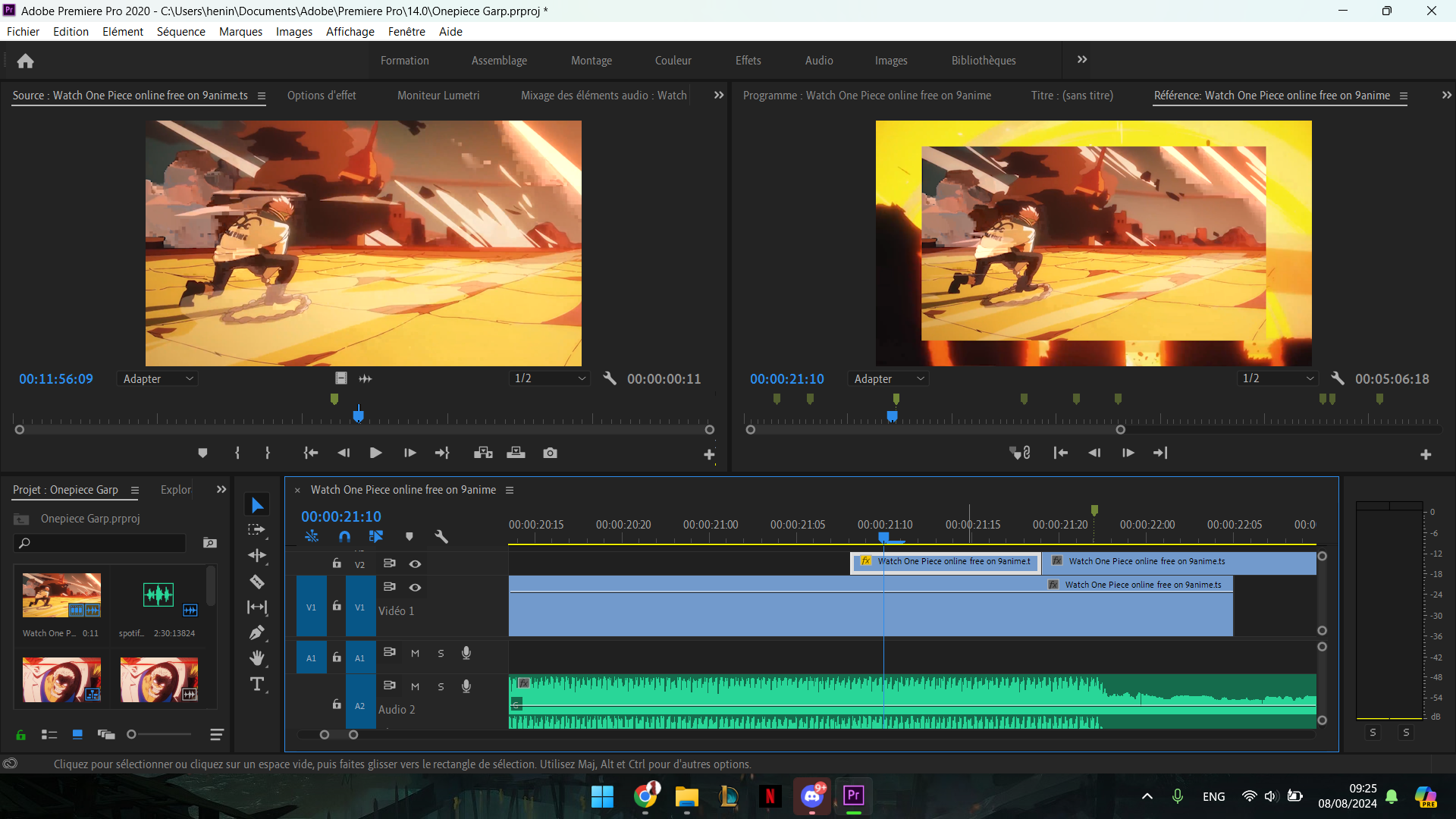Viewport: 1456px width, 819px height.
Task: Enable voice-over record on A1
Action: coord(466,653)
